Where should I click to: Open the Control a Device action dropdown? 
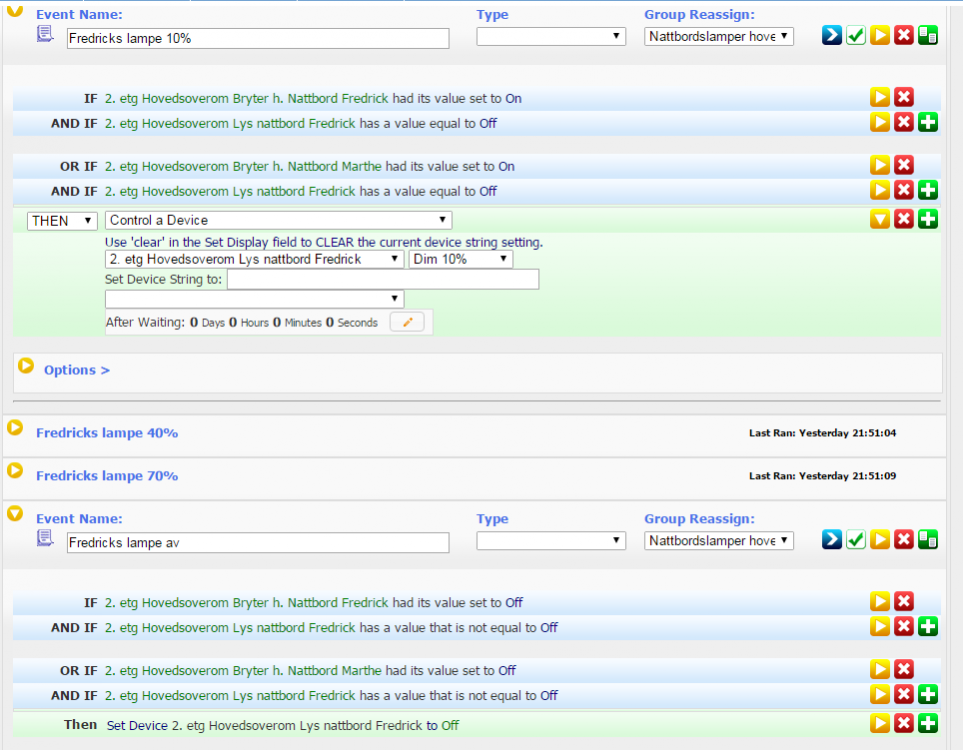(x=278, y=220)
